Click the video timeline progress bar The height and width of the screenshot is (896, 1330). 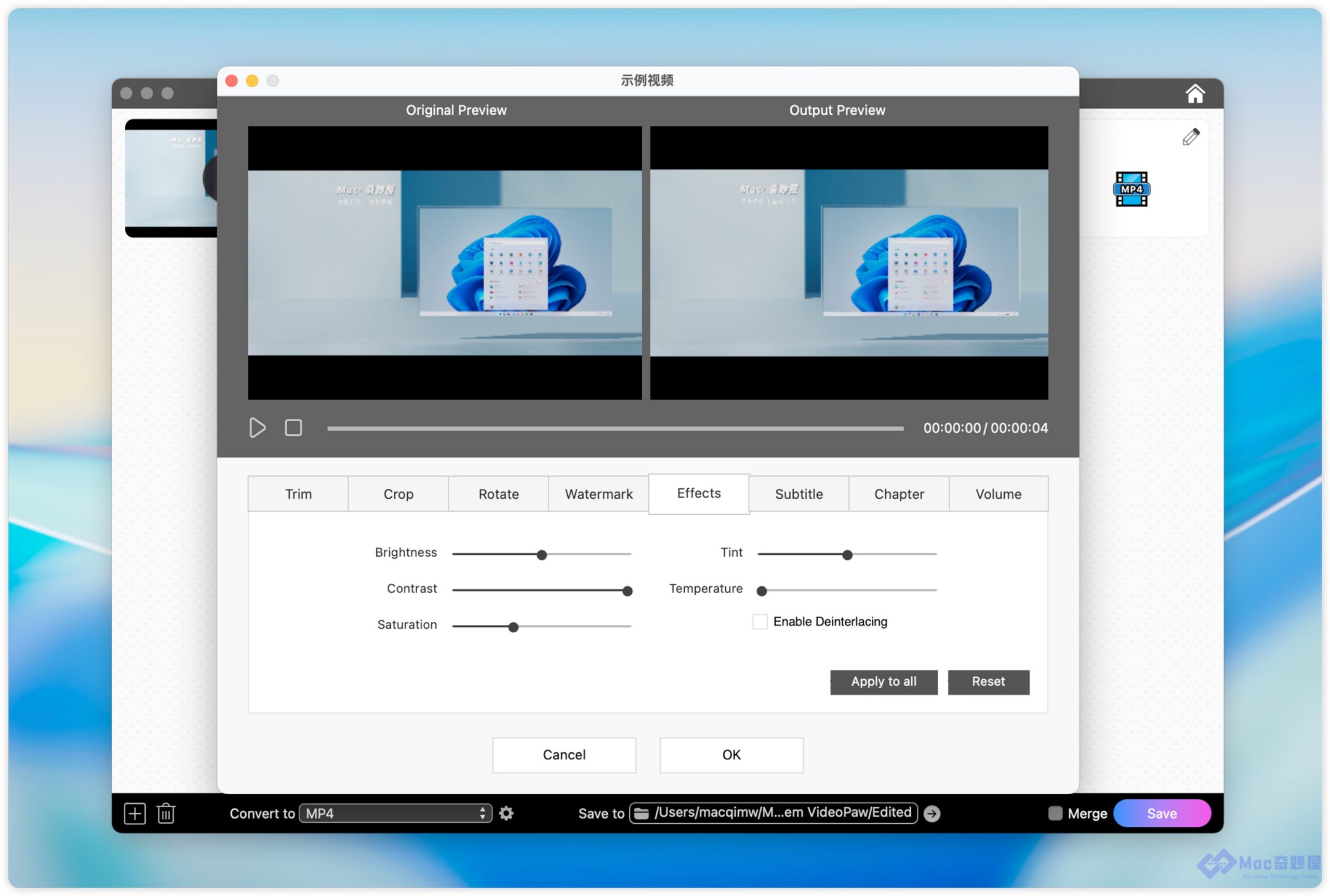coord(615,428)
